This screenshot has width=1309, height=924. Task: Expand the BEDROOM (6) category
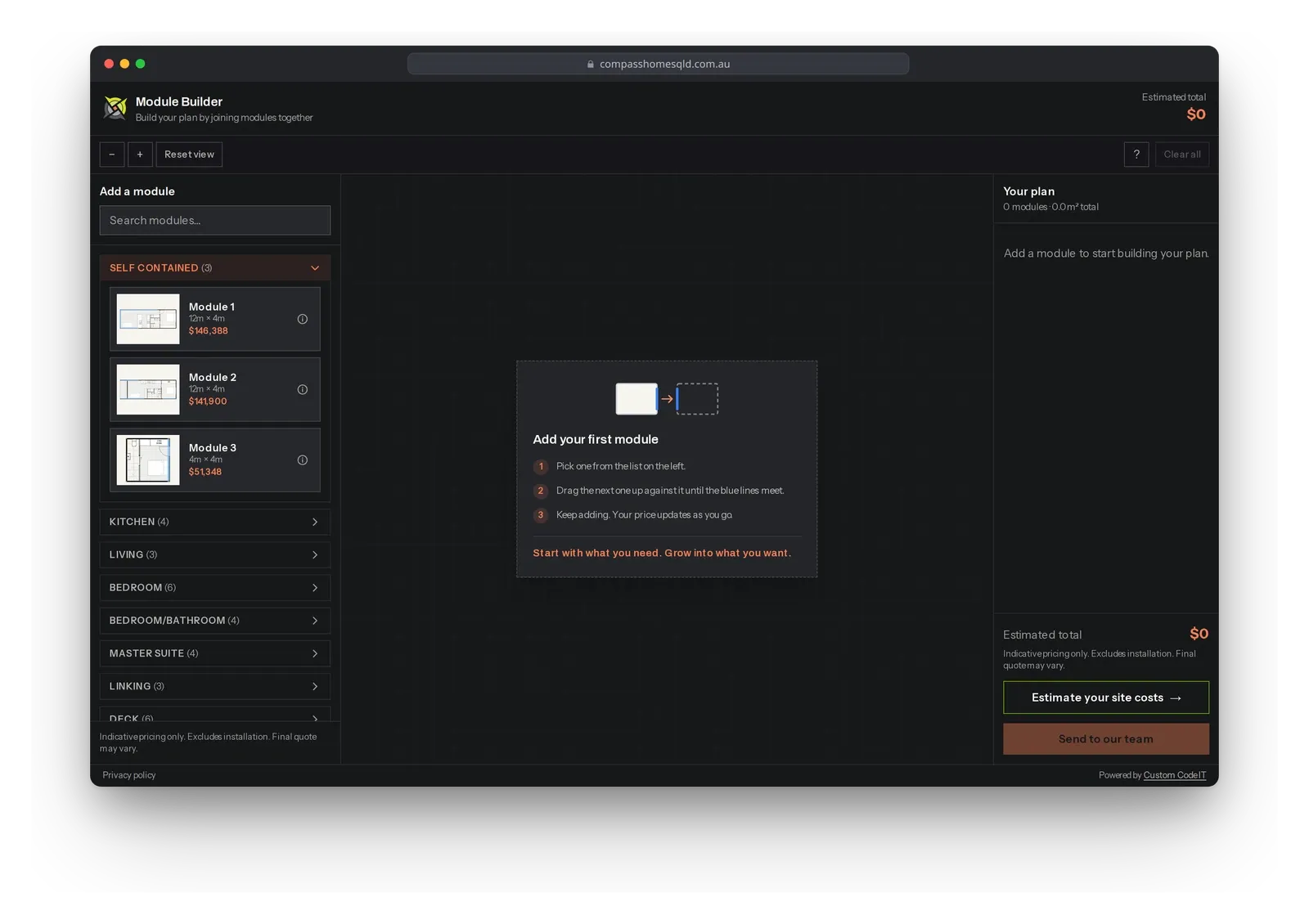coord(215,587)
